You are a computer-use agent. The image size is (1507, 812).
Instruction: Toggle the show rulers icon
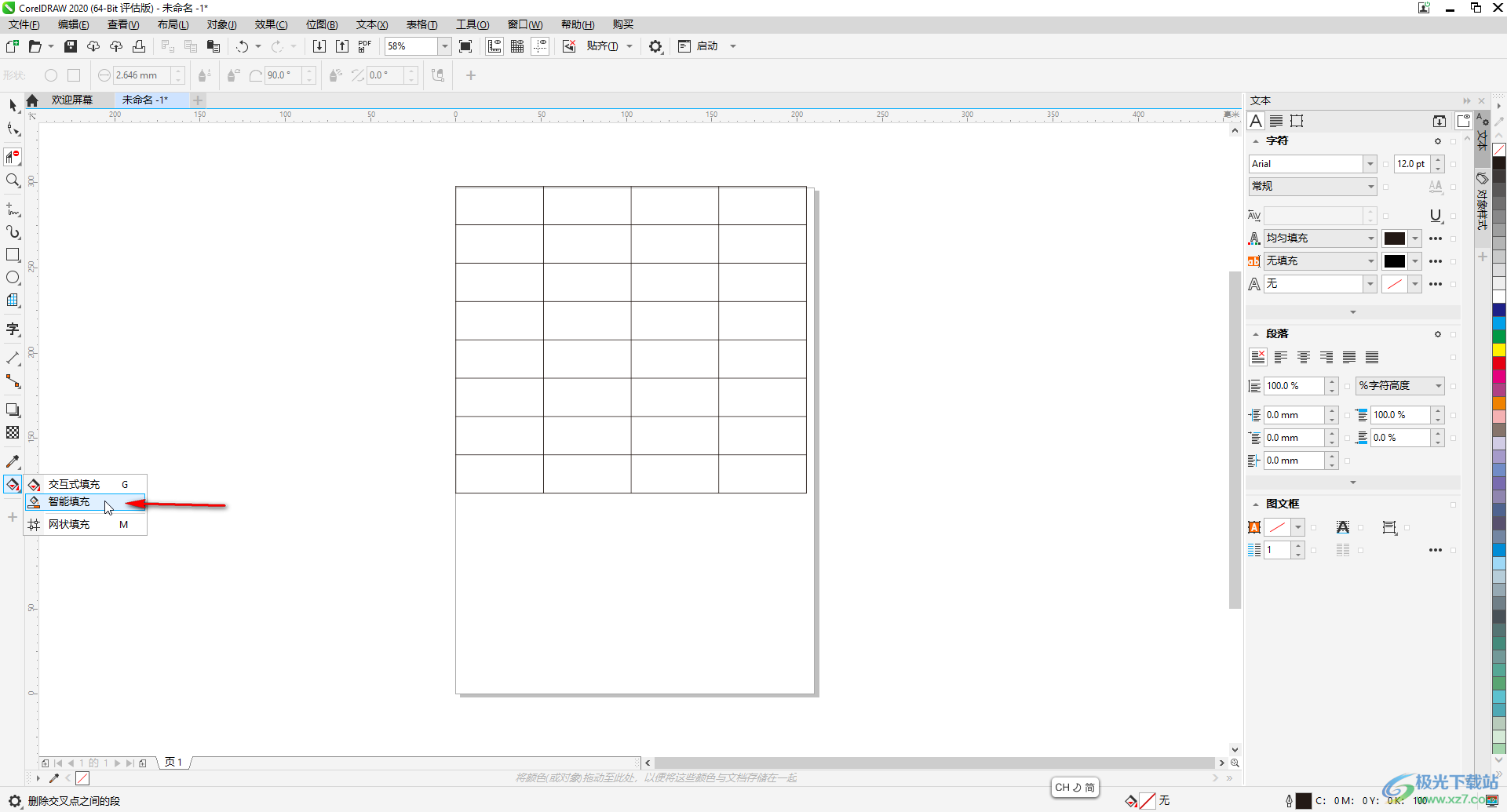pos(494,46)
